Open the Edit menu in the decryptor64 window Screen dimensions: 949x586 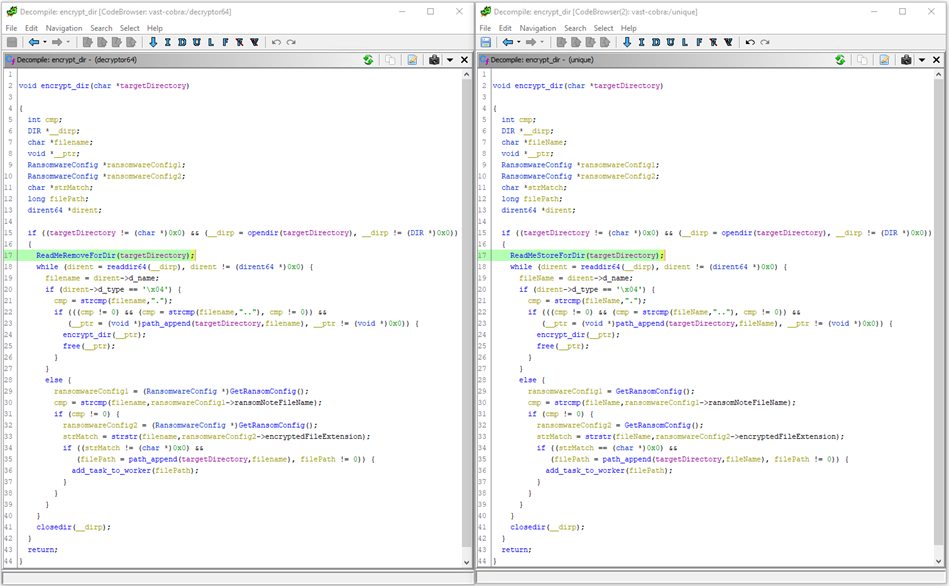coord(31,28)
